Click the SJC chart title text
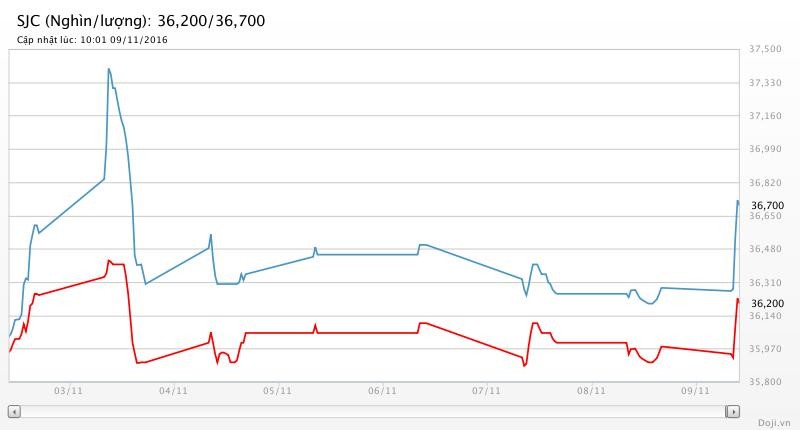 141,20
